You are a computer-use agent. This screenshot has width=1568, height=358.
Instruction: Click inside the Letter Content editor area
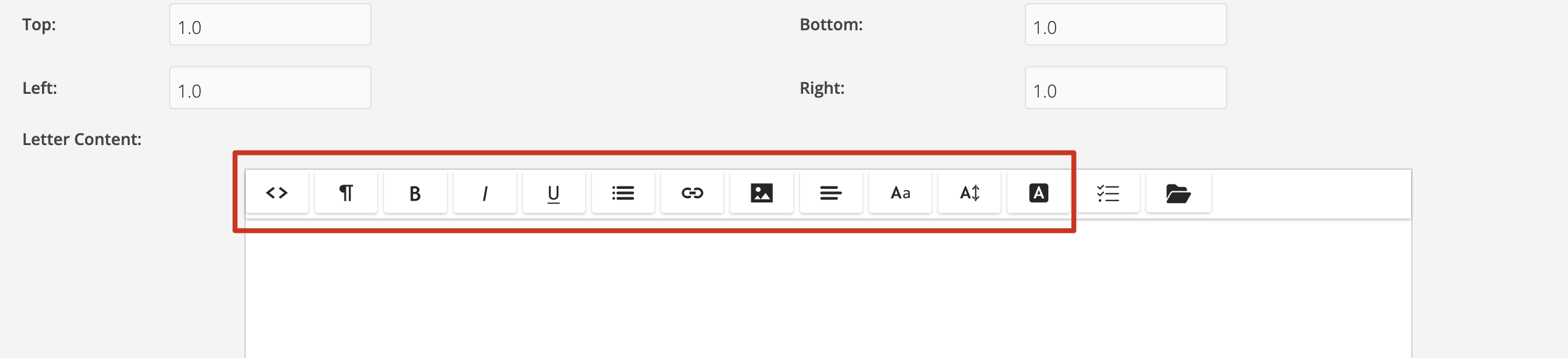[x=828, y=288]
